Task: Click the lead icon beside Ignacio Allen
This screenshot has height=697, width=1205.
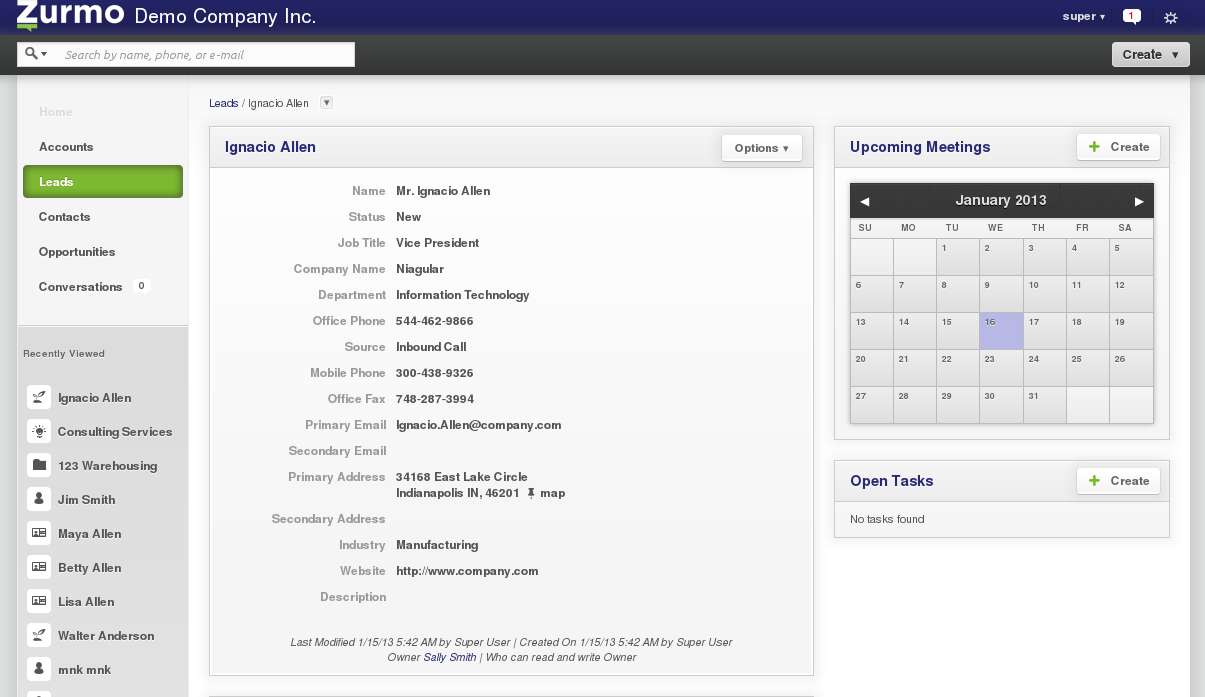Action: point(39,397)
